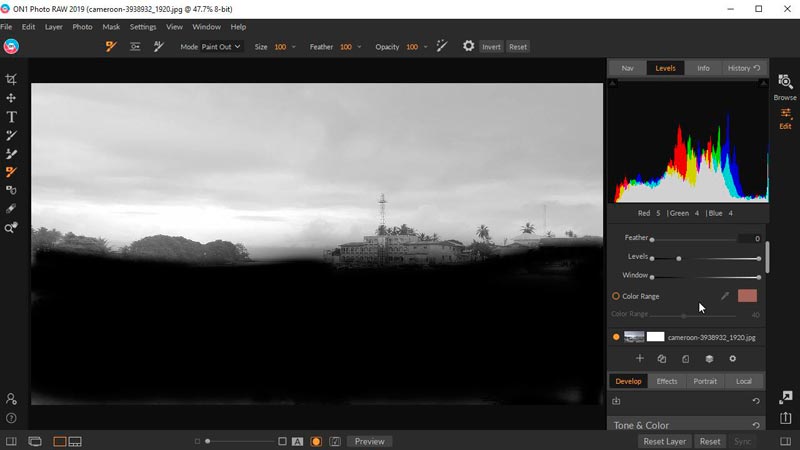
Task: Select the Zoom view tool
Action: pyautogui.click(x=11, y=228)
